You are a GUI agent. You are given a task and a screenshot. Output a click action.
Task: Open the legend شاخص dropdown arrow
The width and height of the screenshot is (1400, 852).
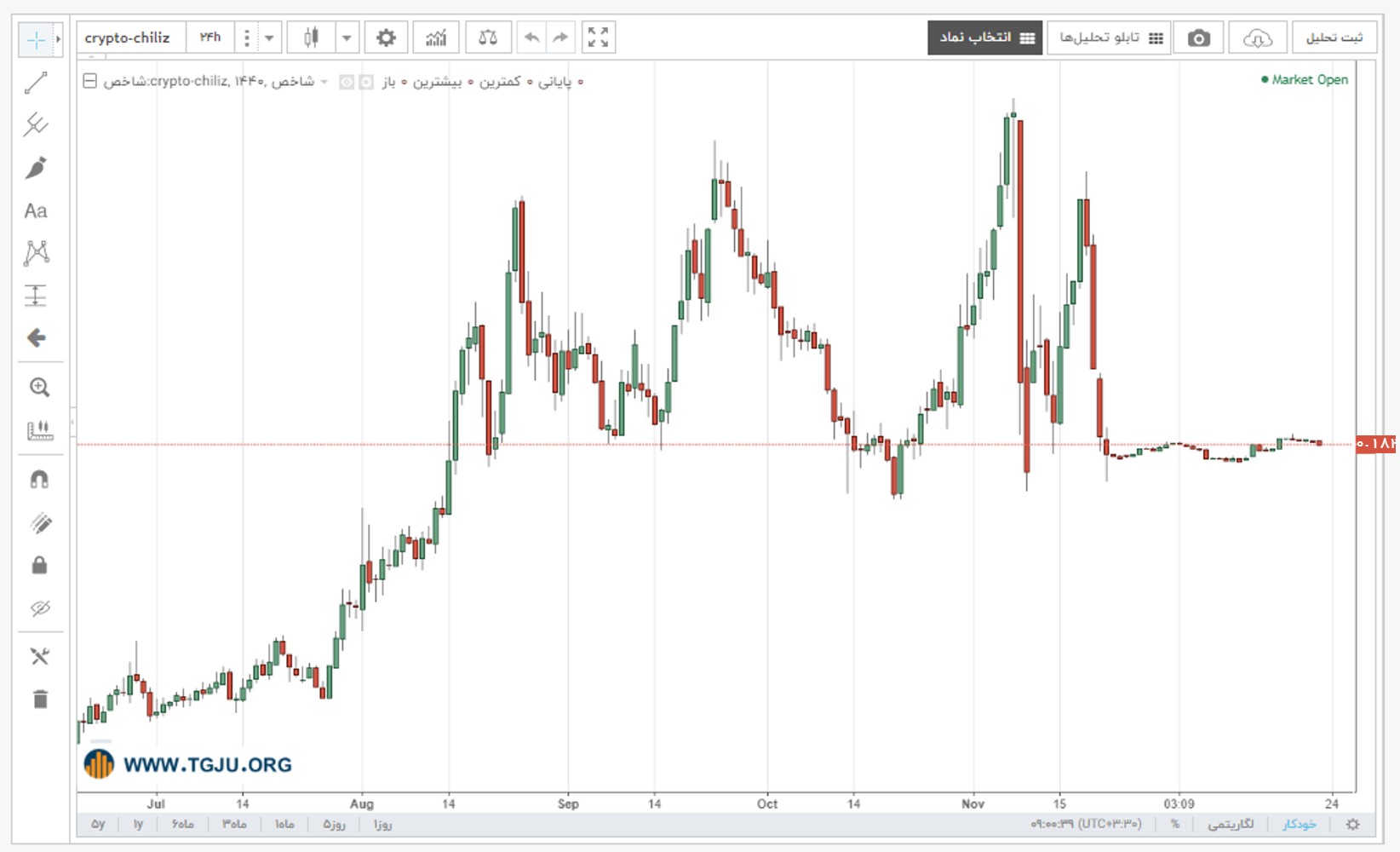coord(324,82)
